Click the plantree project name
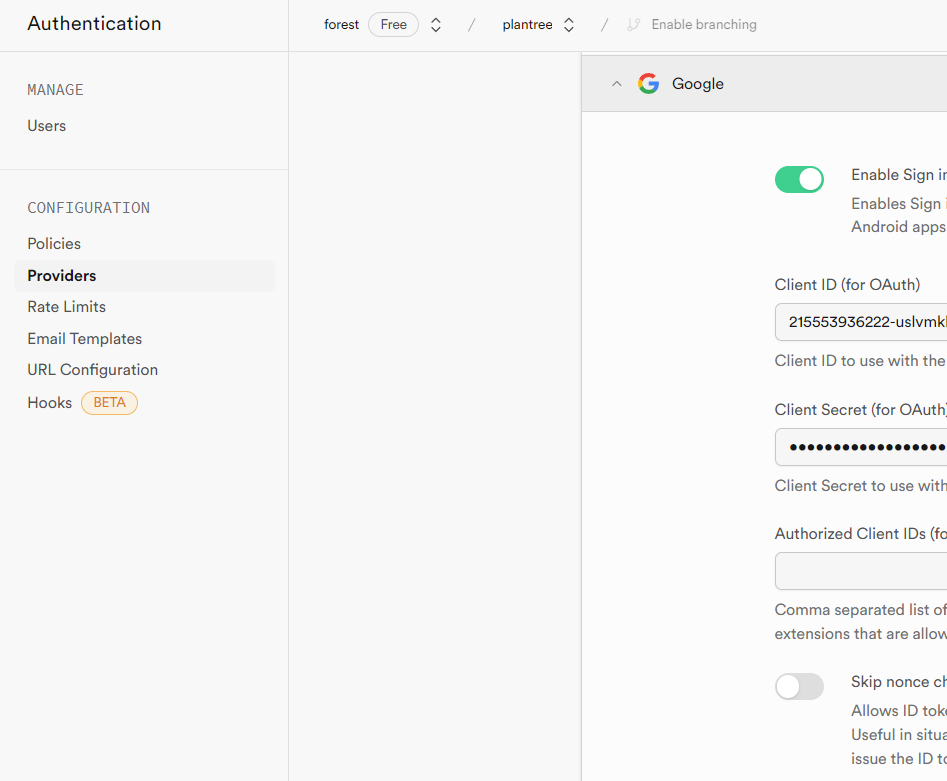The height and width of the screenshot is (781, 947). tap(527, 25)
